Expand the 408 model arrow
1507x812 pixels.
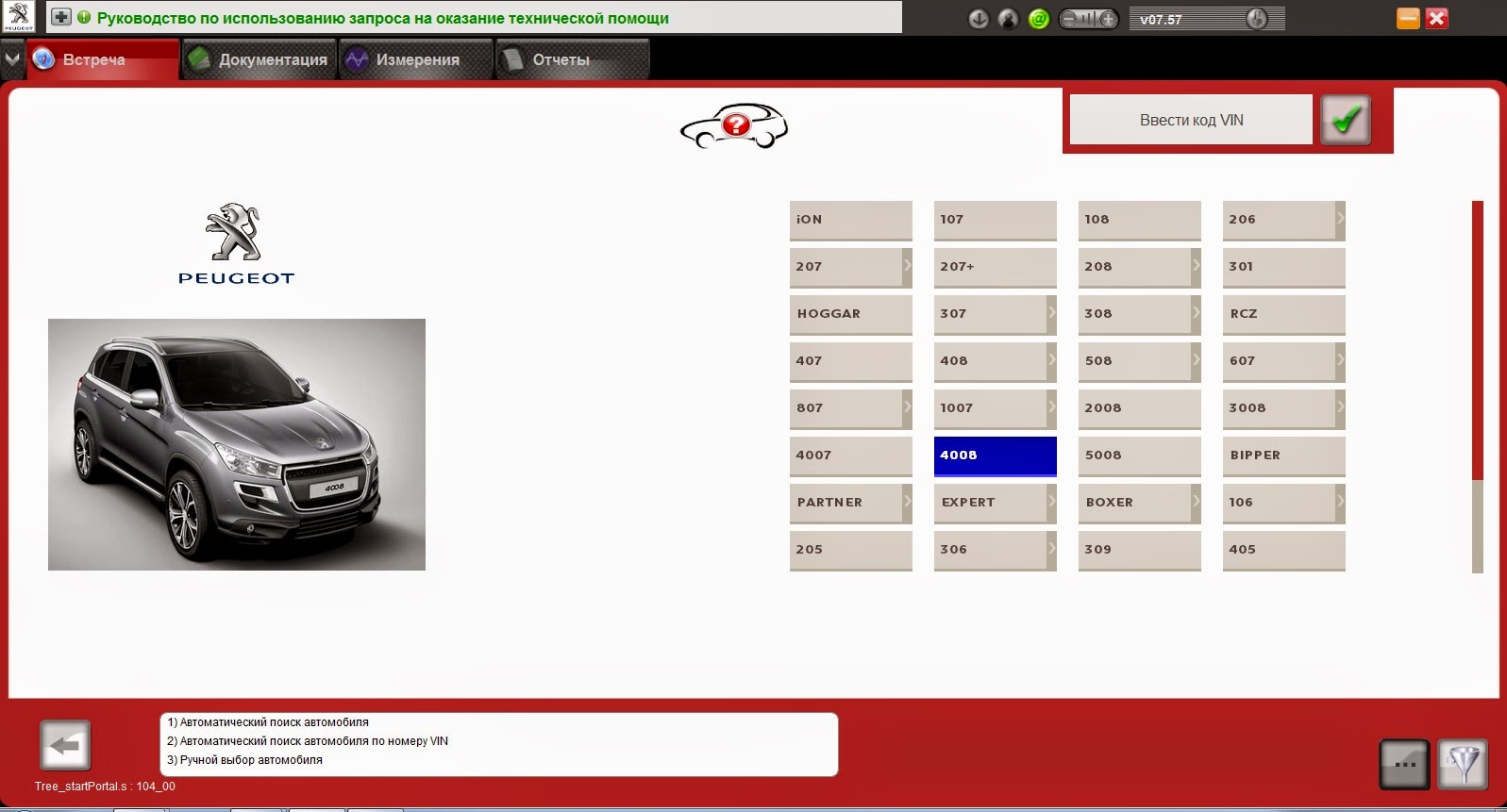(x=1051, y=360)
